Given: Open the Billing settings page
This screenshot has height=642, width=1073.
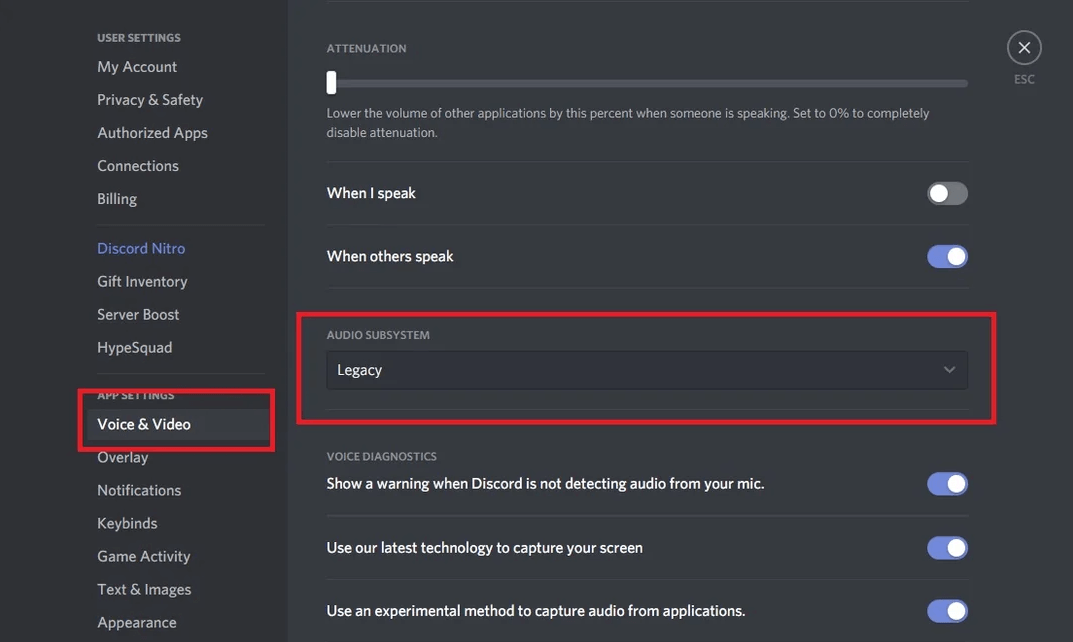Looking at the screenshot, I should [117, 199].
